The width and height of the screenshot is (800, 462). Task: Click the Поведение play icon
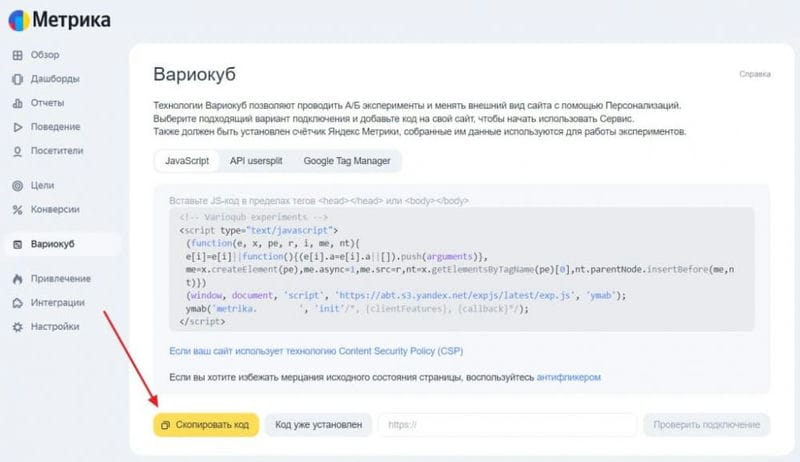click(x=17, y=127)
